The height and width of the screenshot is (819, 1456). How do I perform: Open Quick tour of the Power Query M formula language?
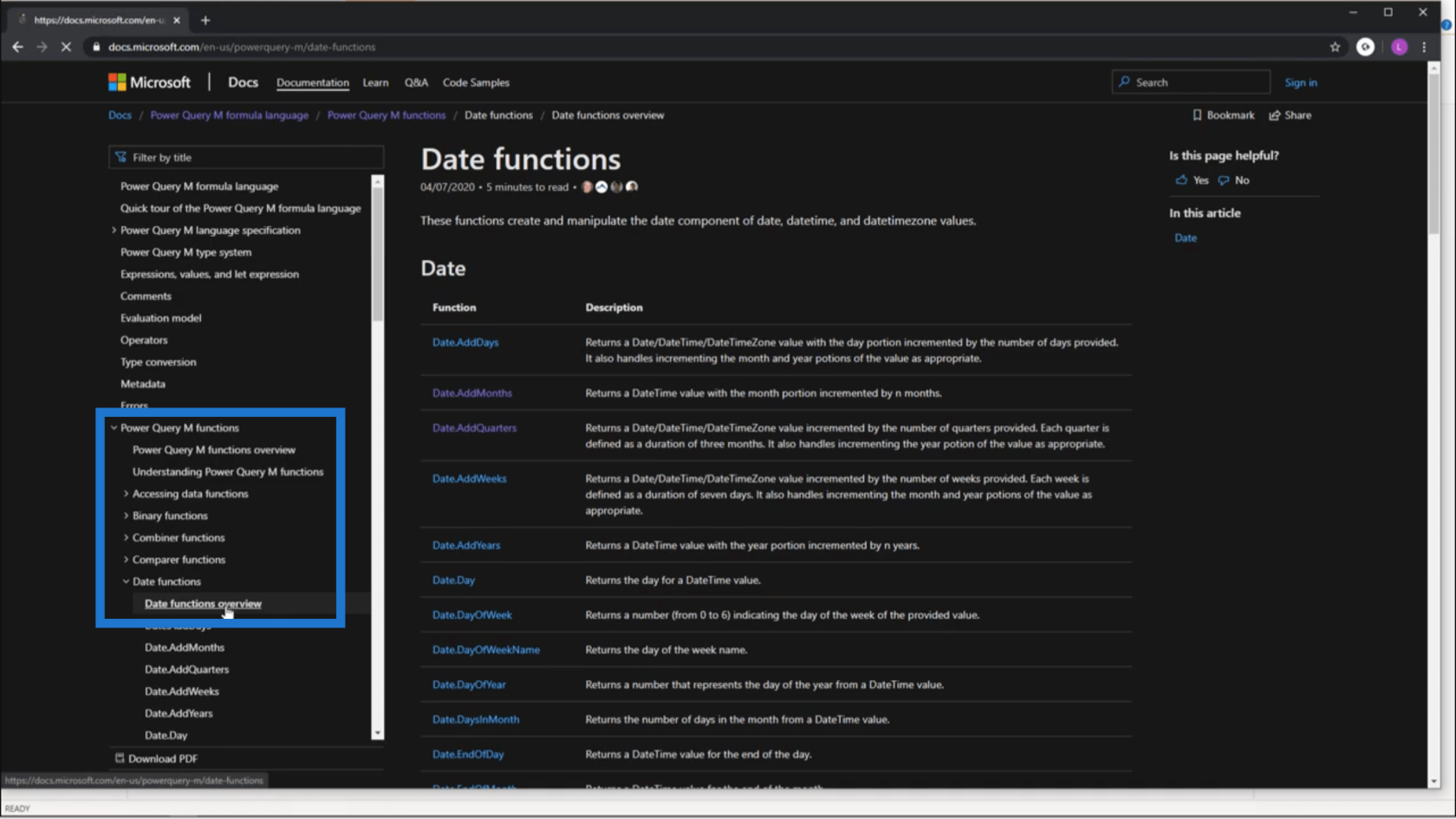[x=240, y=209]
